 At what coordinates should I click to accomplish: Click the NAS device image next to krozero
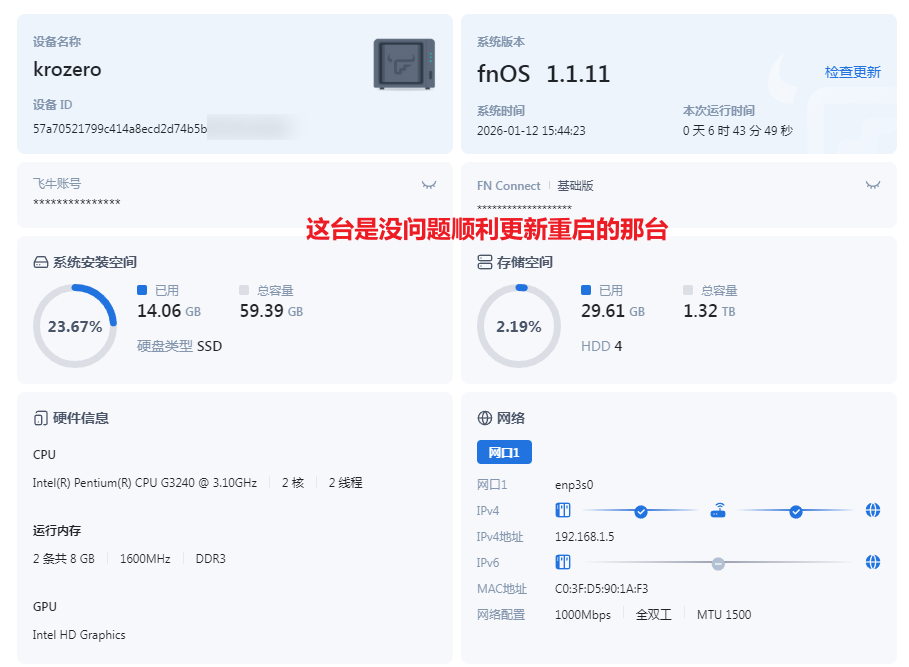coord(404,64)
